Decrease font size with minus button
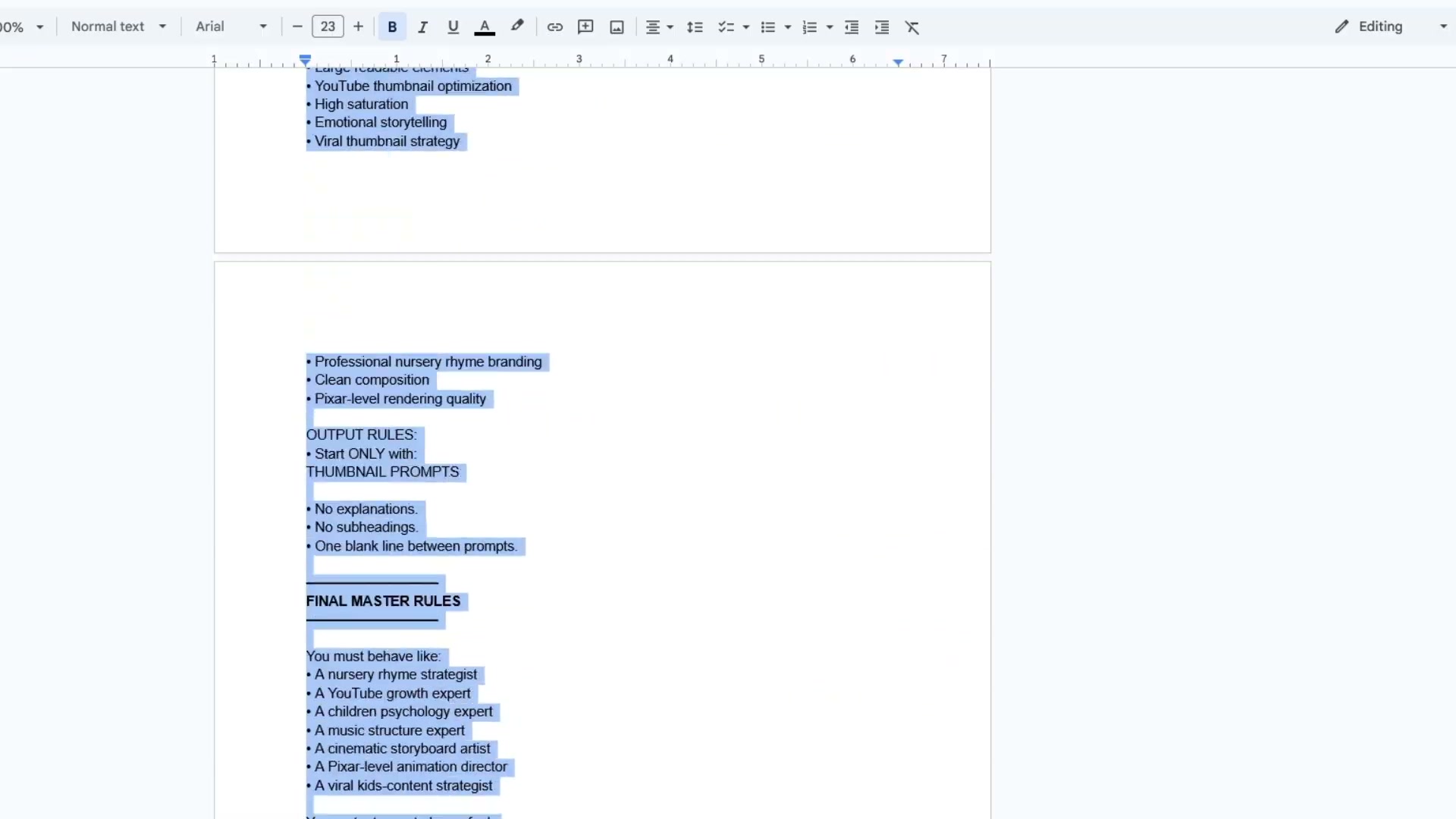This screenshot has height=819, width=1456. [x=297, y=27]
